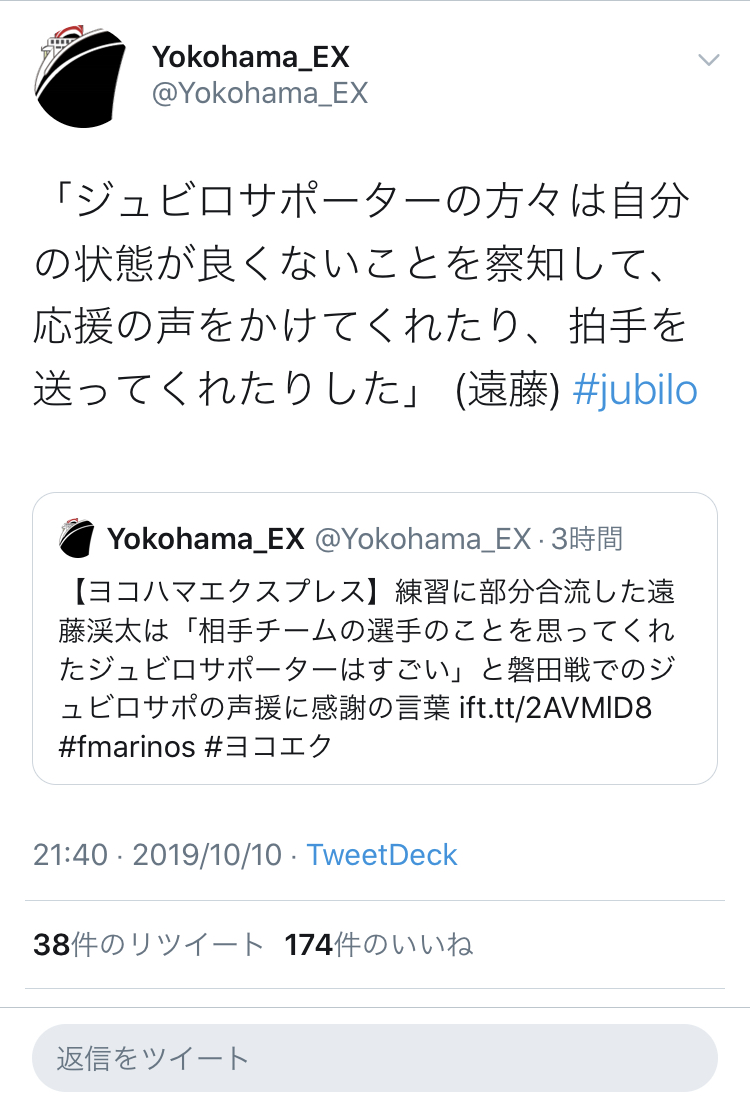Screen dimensions: 750x1108
Task: Open the Yokohama_EX display name
Action: click(x=251, y=57)
